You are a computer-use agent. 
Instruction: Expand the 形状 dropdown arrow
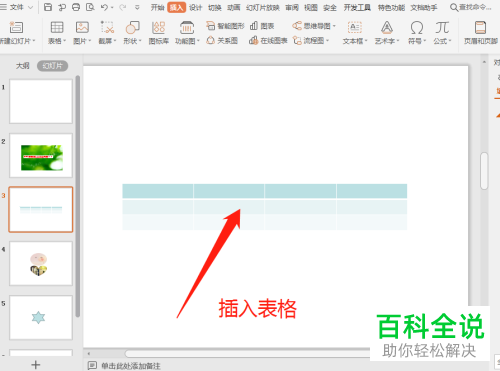coord(140,41)
